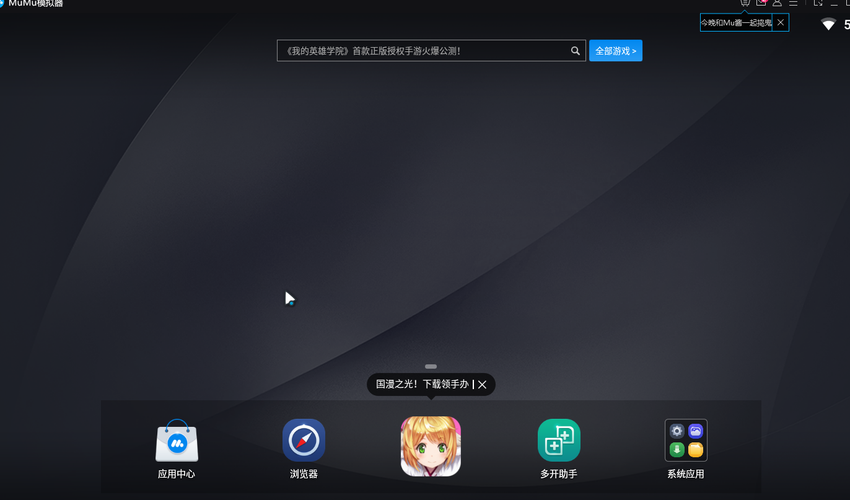The height and width of the screenshot is (500, 850).
Task: Close the 国漫之光 promo tooltip
Action: (482, 384)
